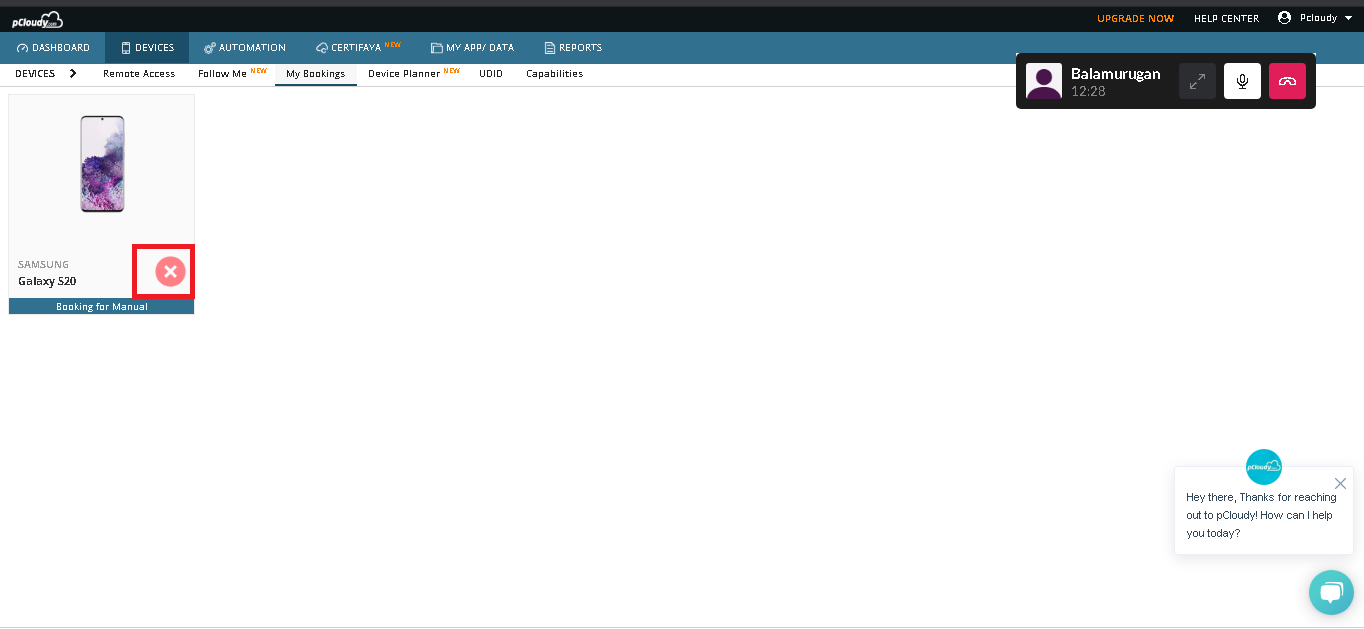Click Balamurugan's avatar in call widget
The height and width of the screenshot is (629, 1364).
click(x=1044, y=81)
